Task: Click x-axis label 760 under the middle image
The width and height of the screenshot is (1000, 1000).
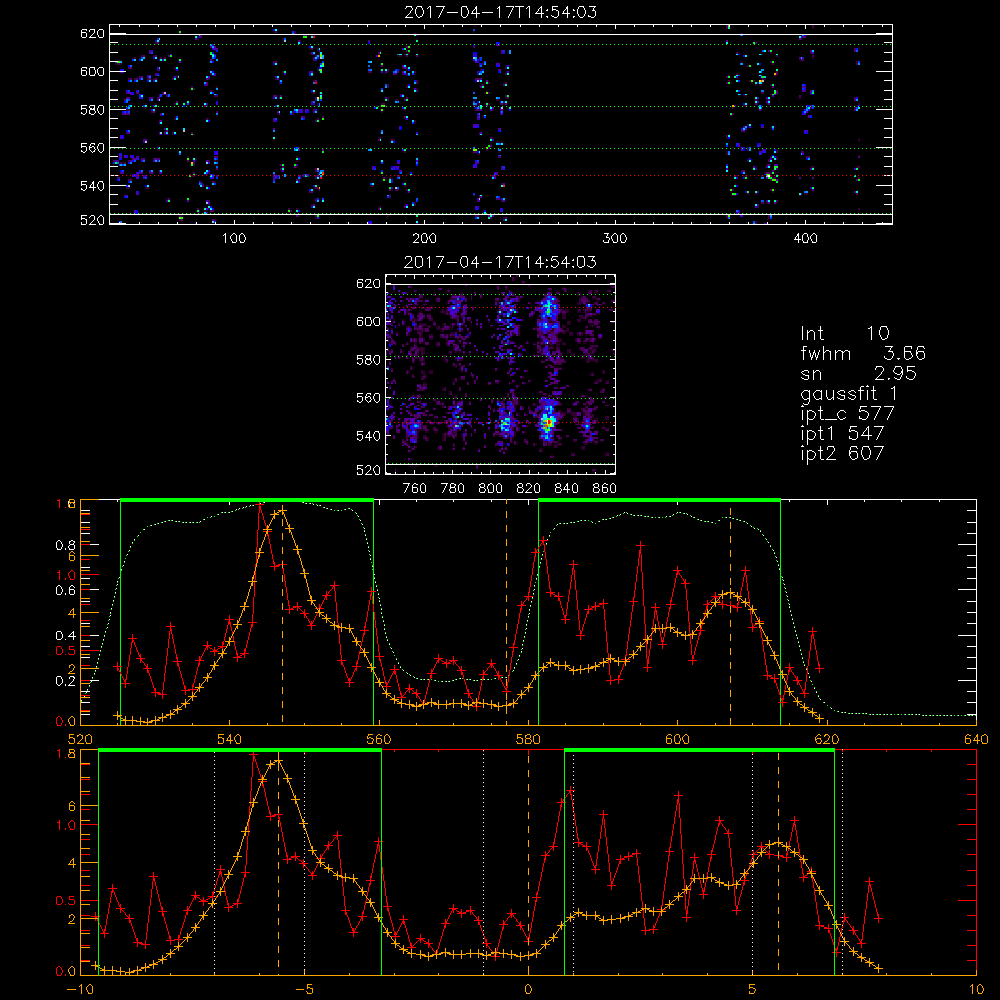Action: click(415, 489)
